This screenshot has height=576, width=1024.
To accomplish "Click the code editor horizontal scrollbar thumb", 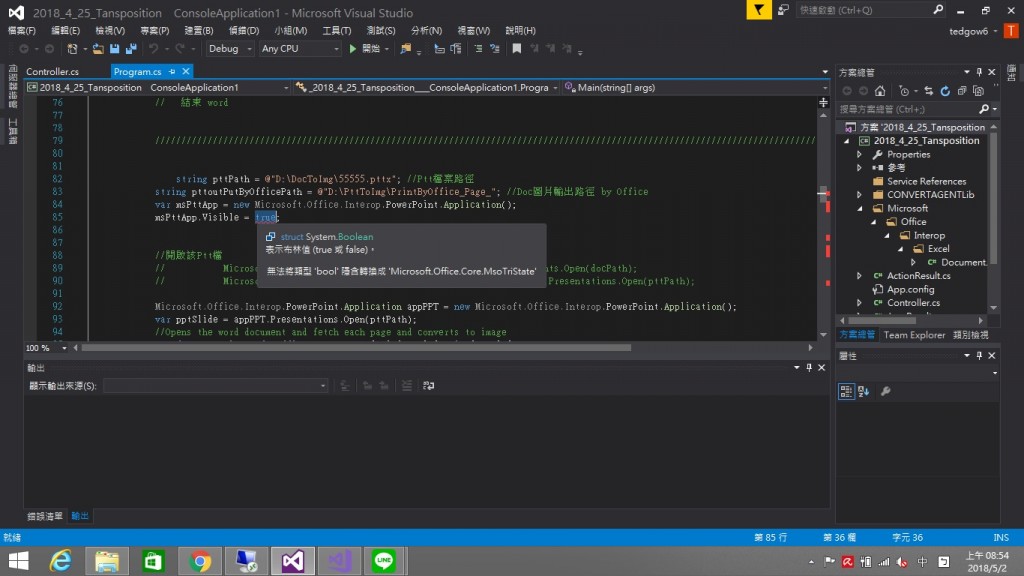I will [357, 348].
